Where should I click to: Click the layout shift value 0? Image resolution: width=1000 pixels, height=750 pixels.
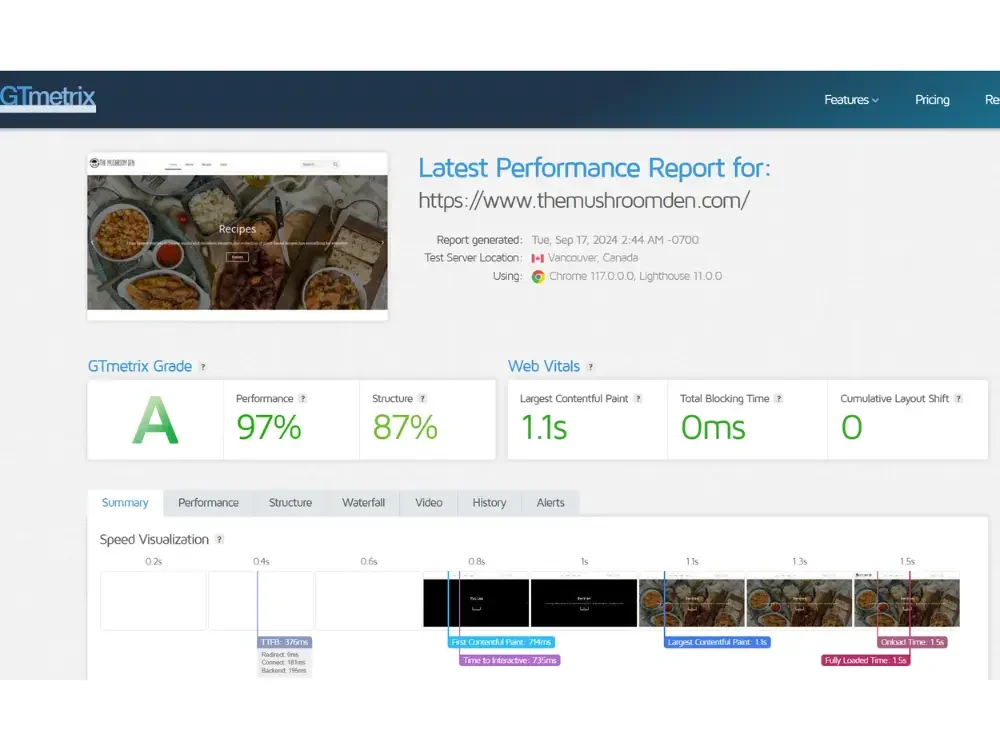point(851,427)
